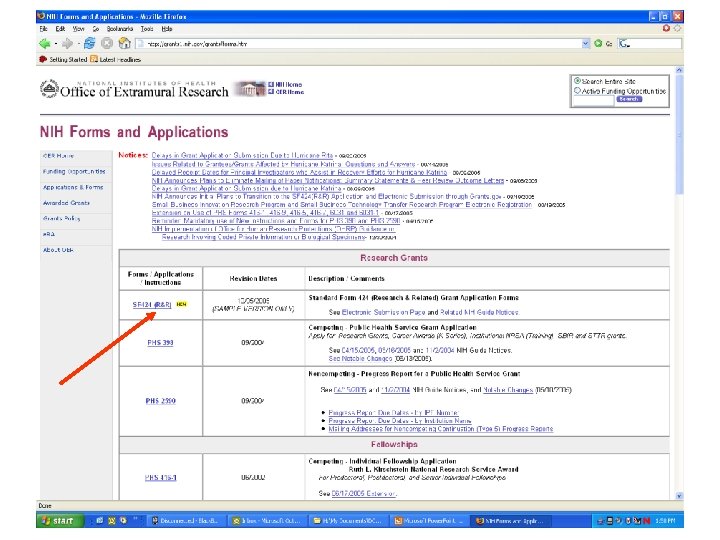
Task: Click the Mailing Addresses for Noncompeting Continuation link
Action: (x=441, y=429)
